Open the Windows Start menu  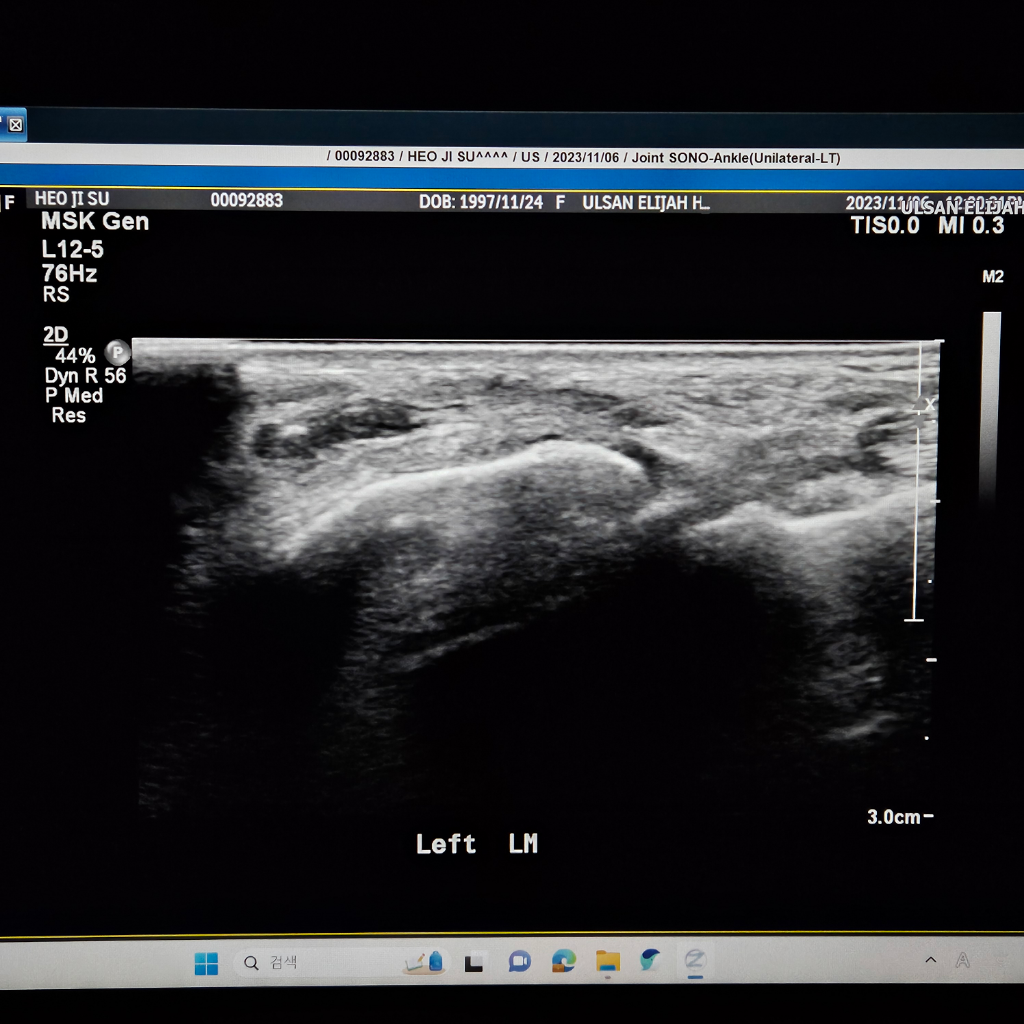pyautogui.click(x=206, y=963)
